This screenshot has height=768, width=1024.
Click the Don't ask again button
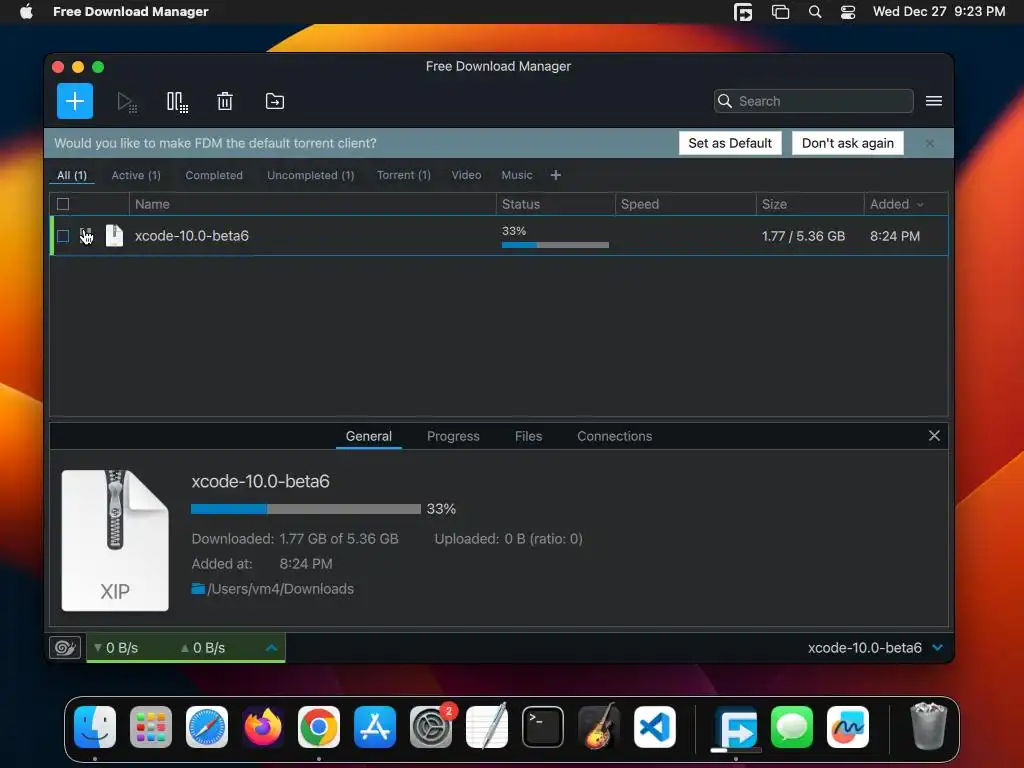(848, 143)
